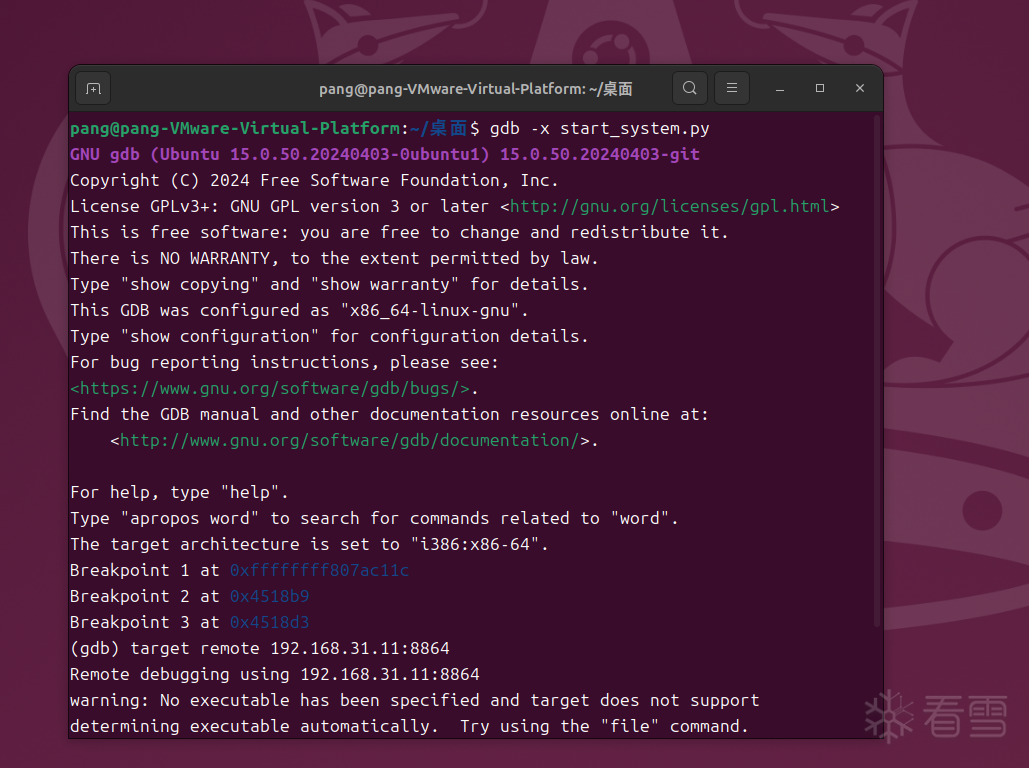Click the terminal window title text
The height and width of the screenshot is (768, 1029).
476,89
